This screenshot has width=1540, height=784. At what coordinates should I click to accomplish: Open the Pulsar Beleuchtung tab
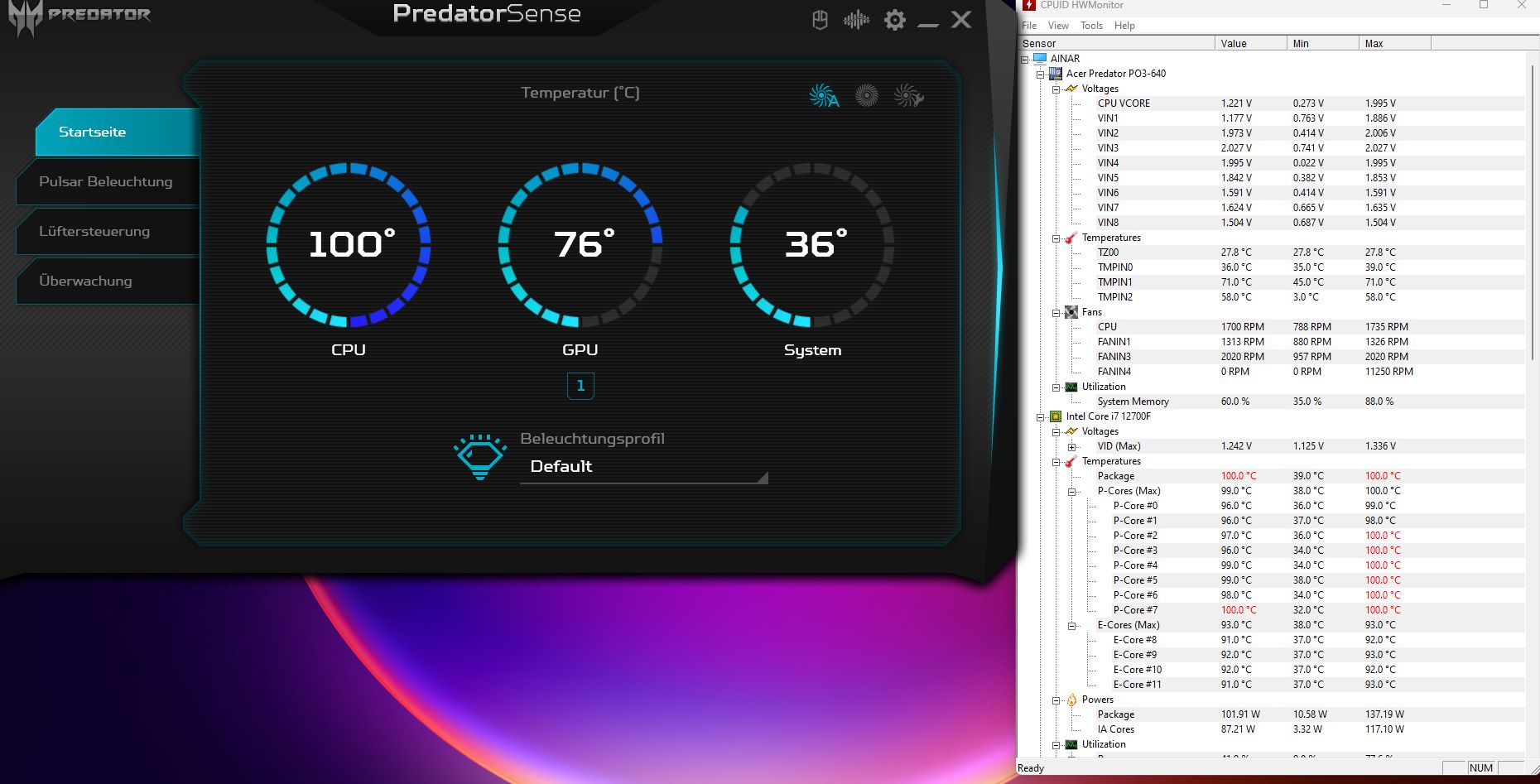tap(108, 181)
